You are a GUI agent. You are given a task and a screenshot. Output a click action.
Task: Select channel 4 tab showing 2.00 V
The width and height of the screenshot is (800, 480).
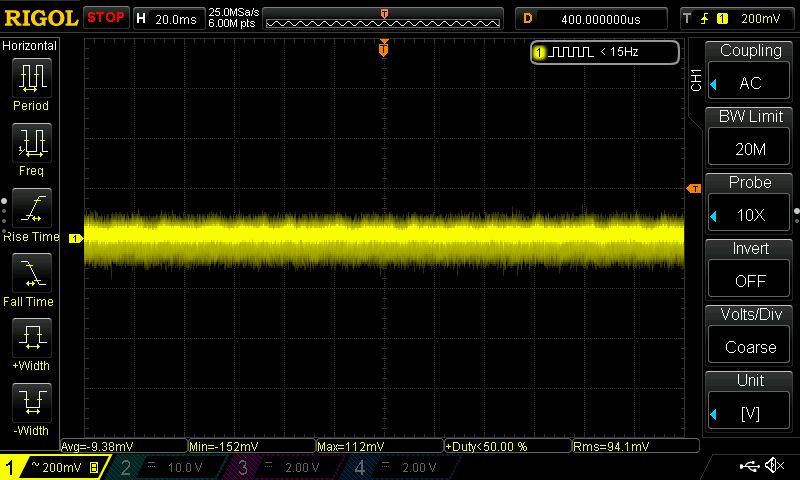click(x=399, y=467)
